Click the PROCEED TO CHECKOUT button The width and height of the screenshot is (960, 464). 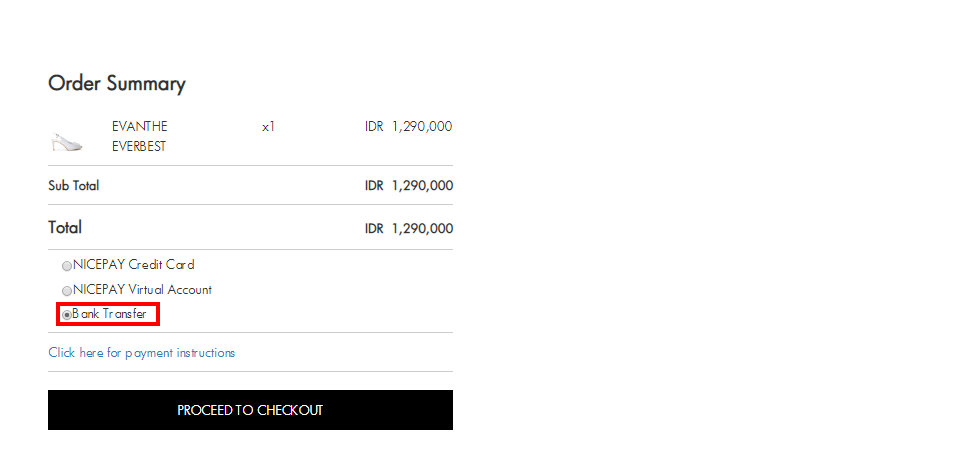coord(250,410)
